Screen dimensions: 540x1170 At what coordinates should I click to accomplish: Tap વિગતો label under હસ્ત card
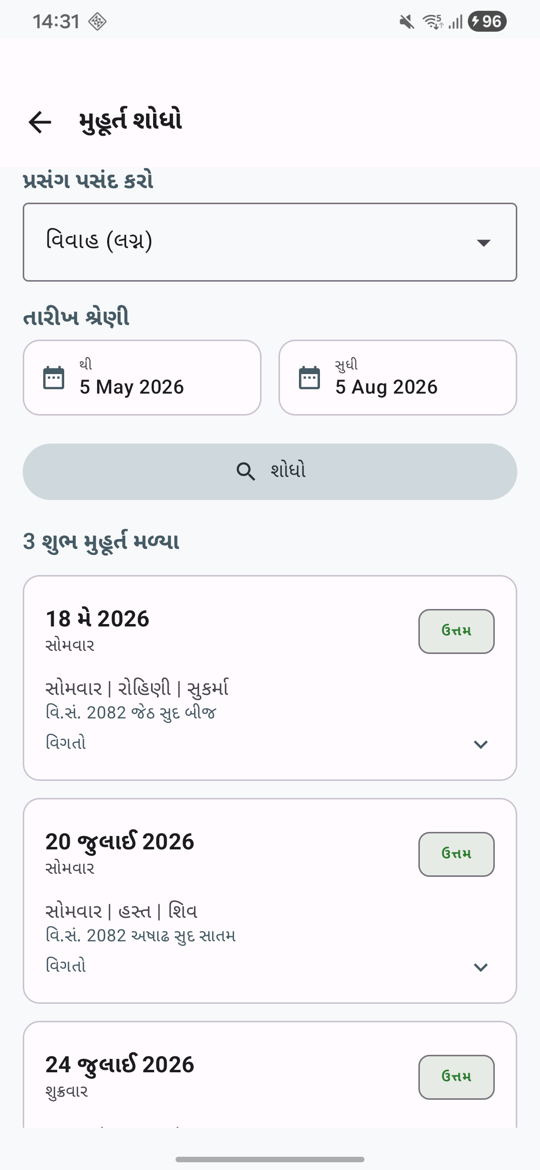coord(66,966)
